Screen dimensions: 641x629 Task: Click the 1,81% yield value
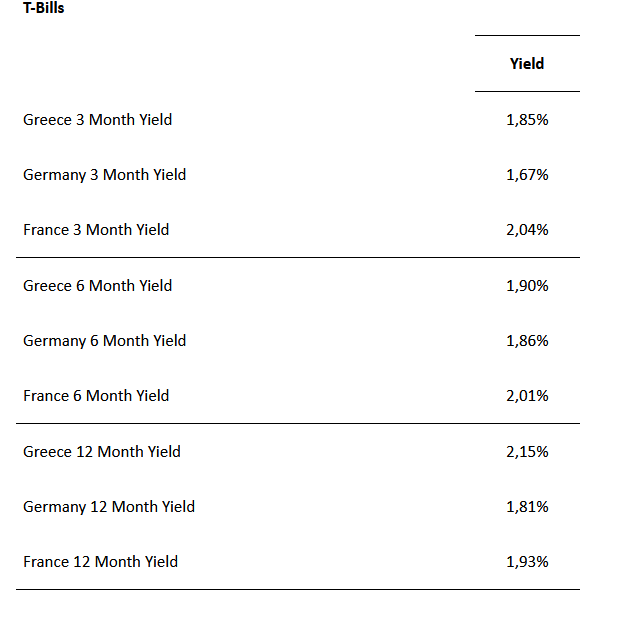527,507
